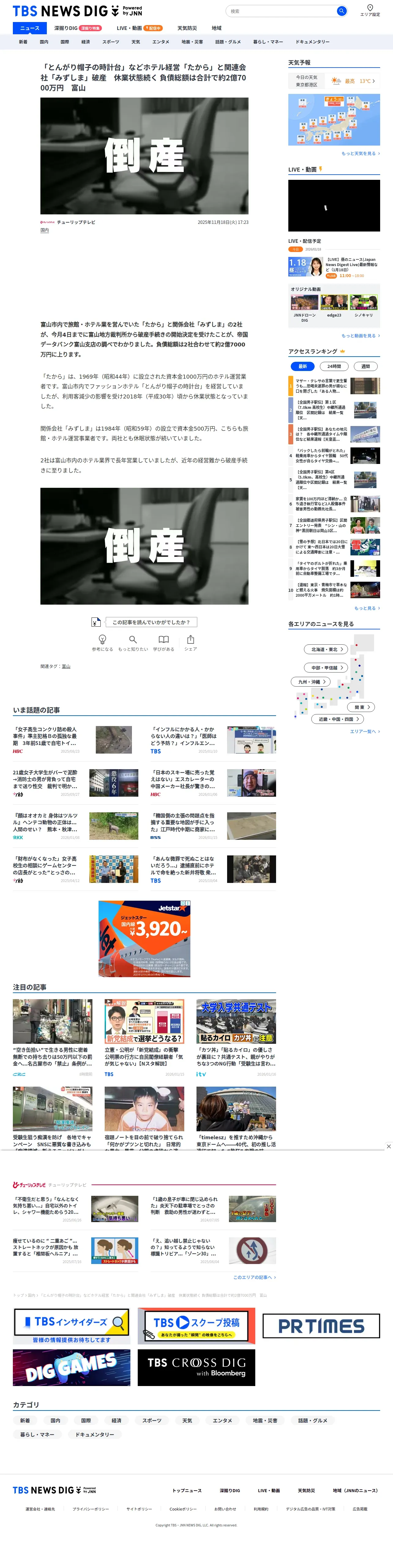Expand 九州・沖縄 area news
Image resolution: width=393 pixels, height=1568 pixels.
[x=311, y=682]
